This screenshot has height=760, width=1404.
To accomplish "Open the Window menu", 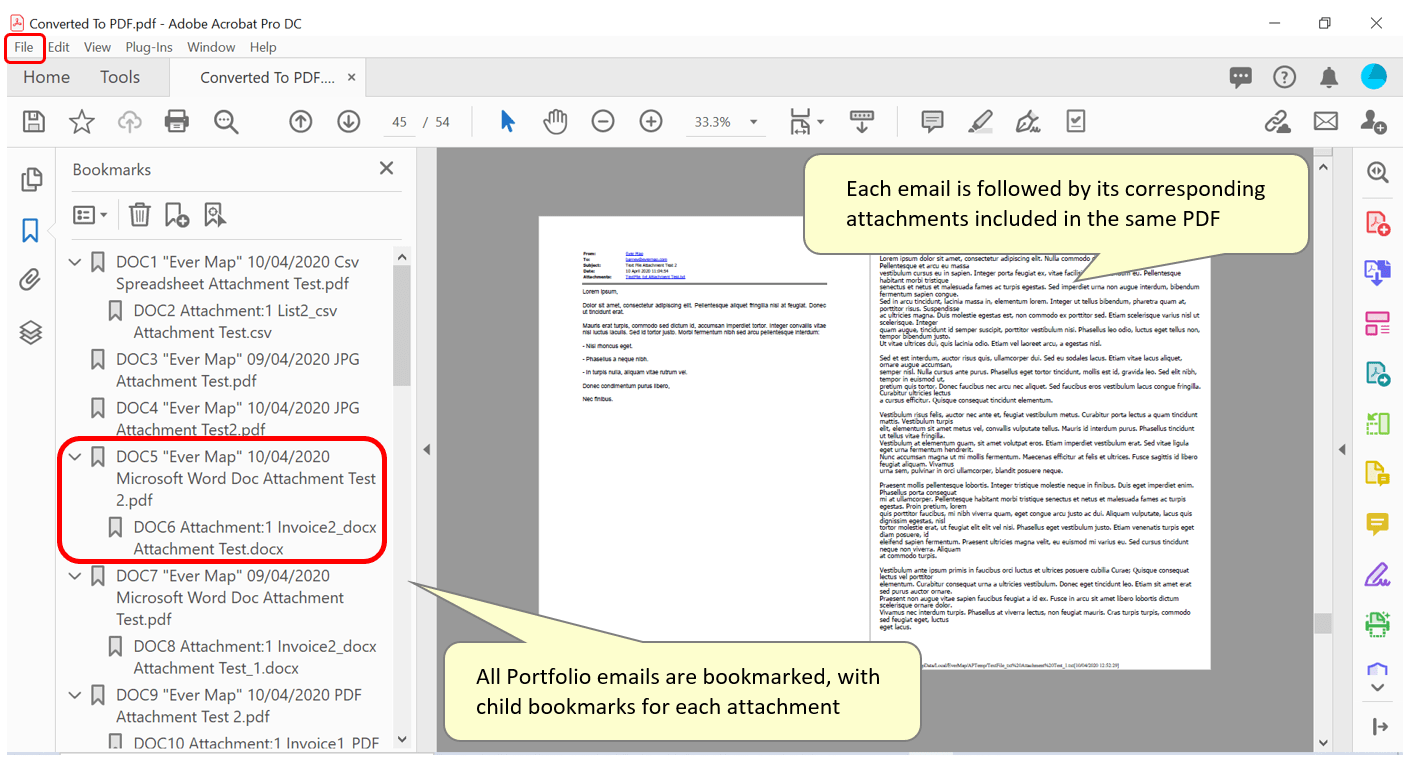I will [211, 47].
